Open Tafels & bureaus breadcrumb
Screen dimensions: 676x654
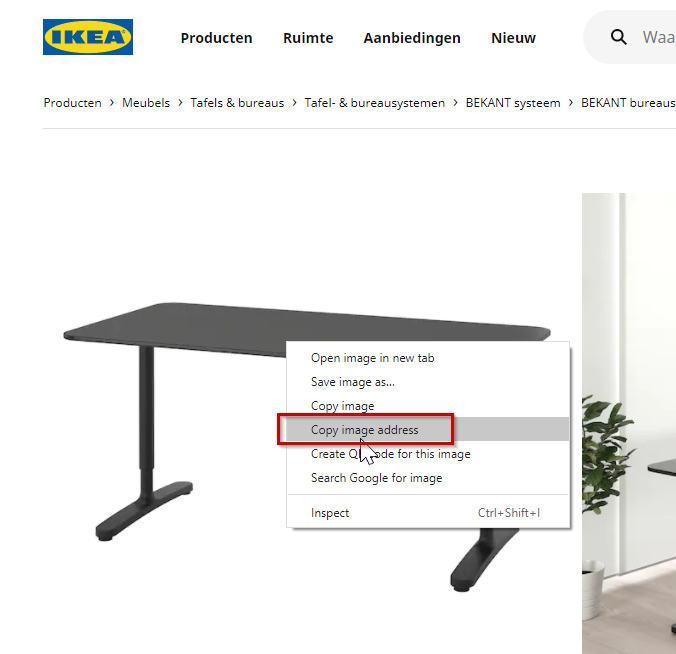[237, 103]
